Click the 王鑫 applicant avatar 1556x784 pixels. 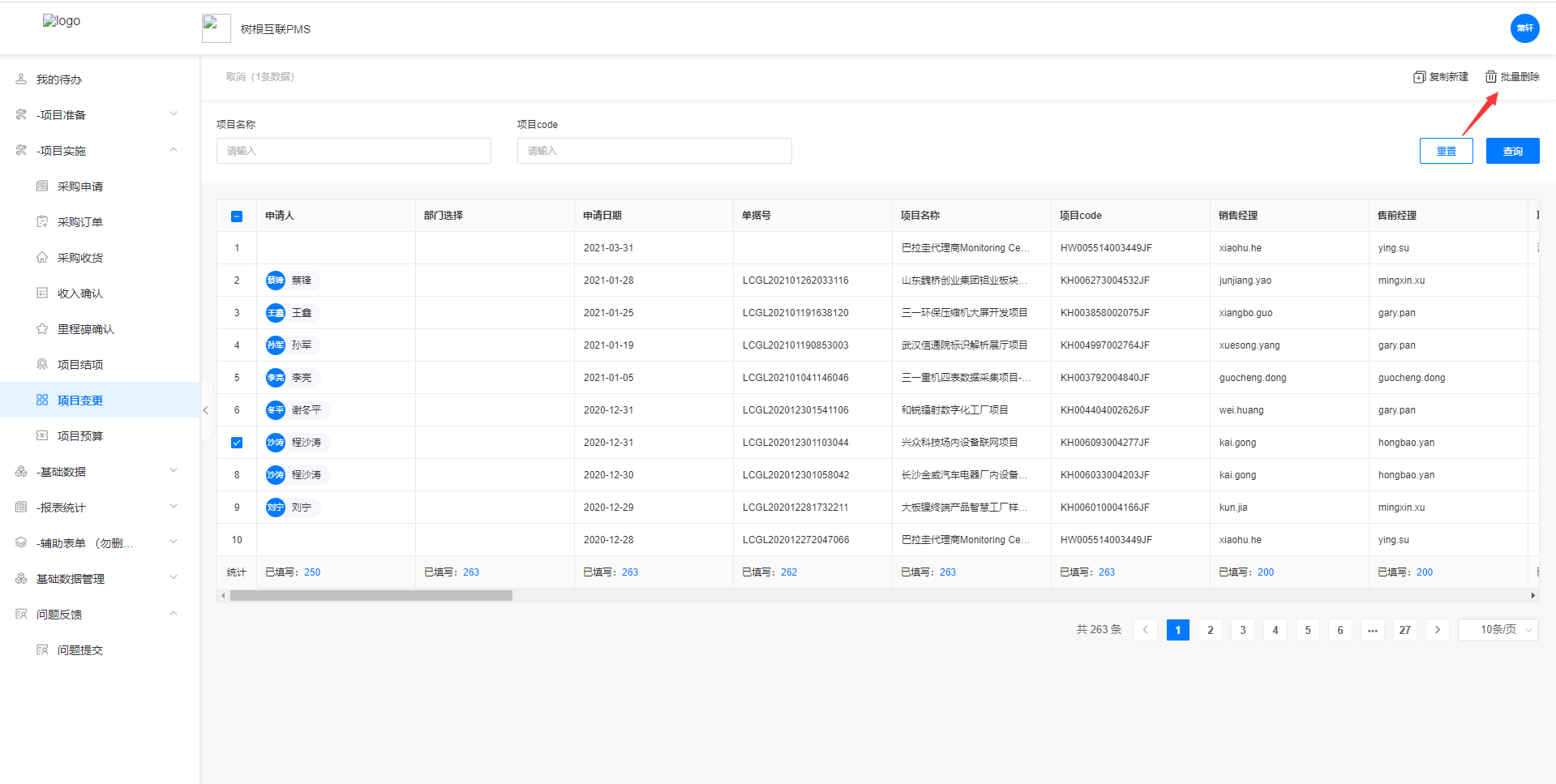pyautogui.click(x=276, y=313)
